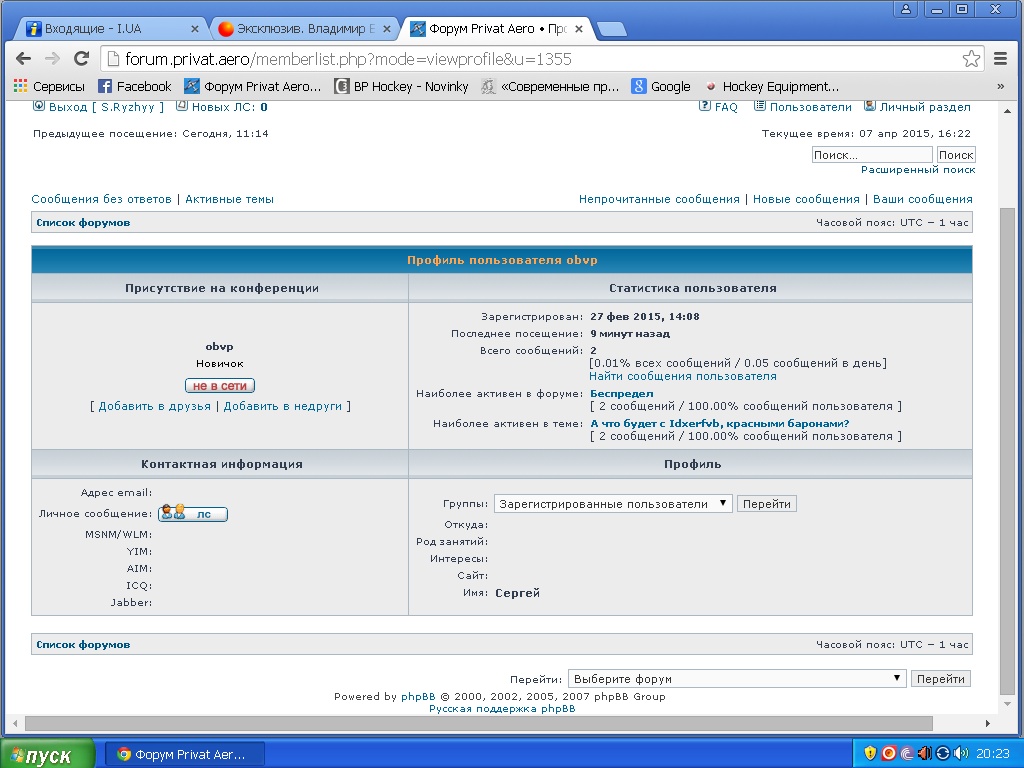Screen dimensions: 1024x768
Task: Open the 'Выберите форум' jump dropdown
Action: pyautogui.click(x=737, y=679)
